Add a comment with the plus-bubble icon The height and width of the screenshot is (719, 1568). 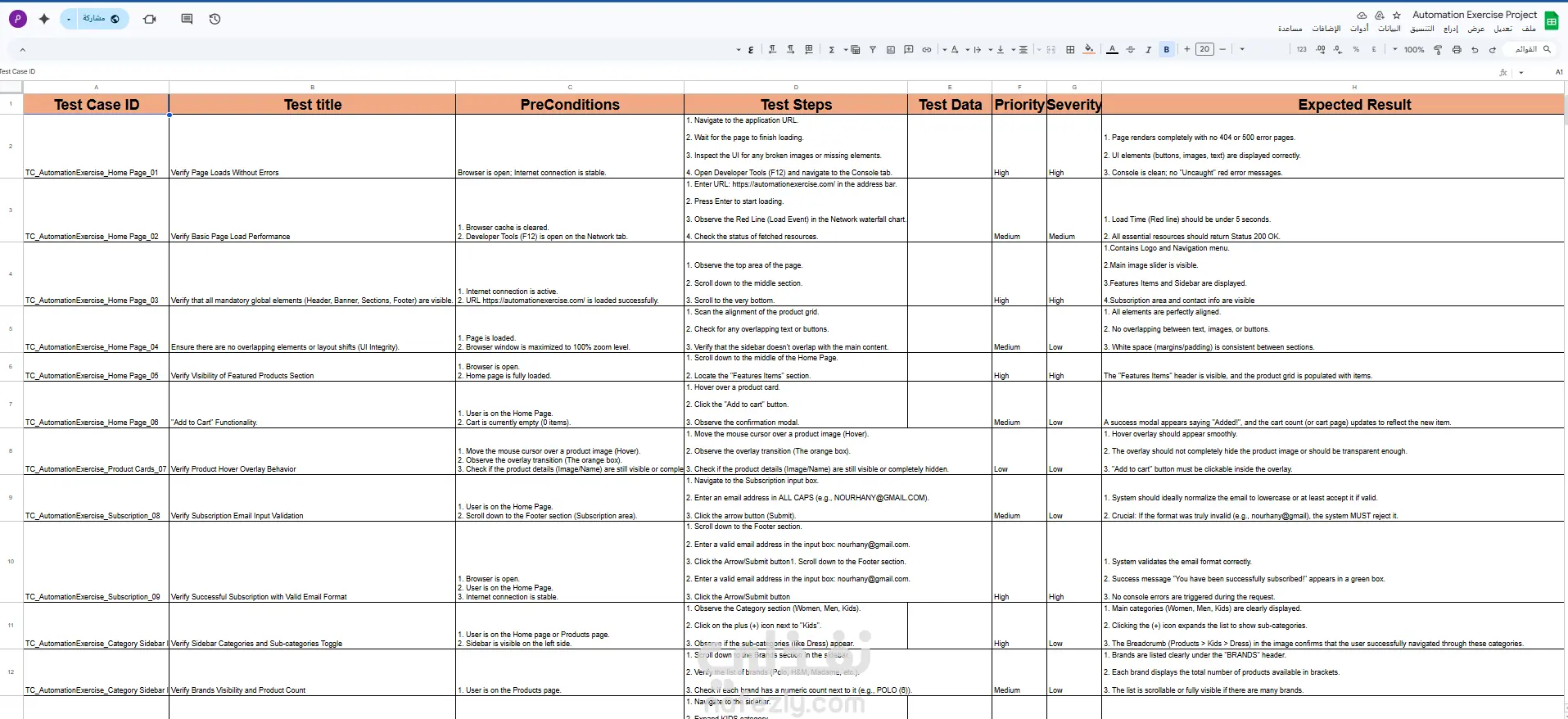909,49
